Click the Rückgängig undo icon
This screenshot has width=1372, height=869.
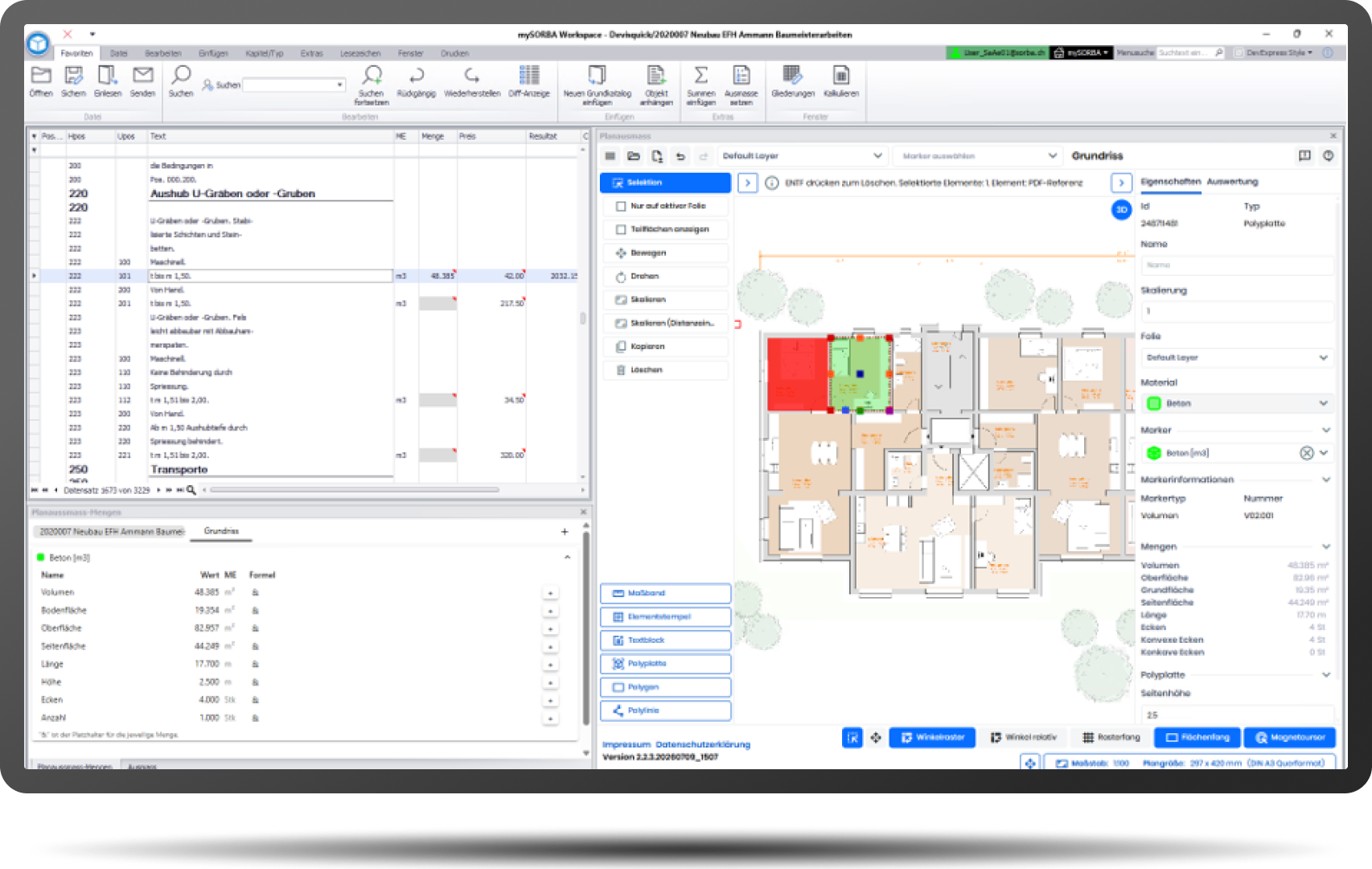tap(417, 76)
